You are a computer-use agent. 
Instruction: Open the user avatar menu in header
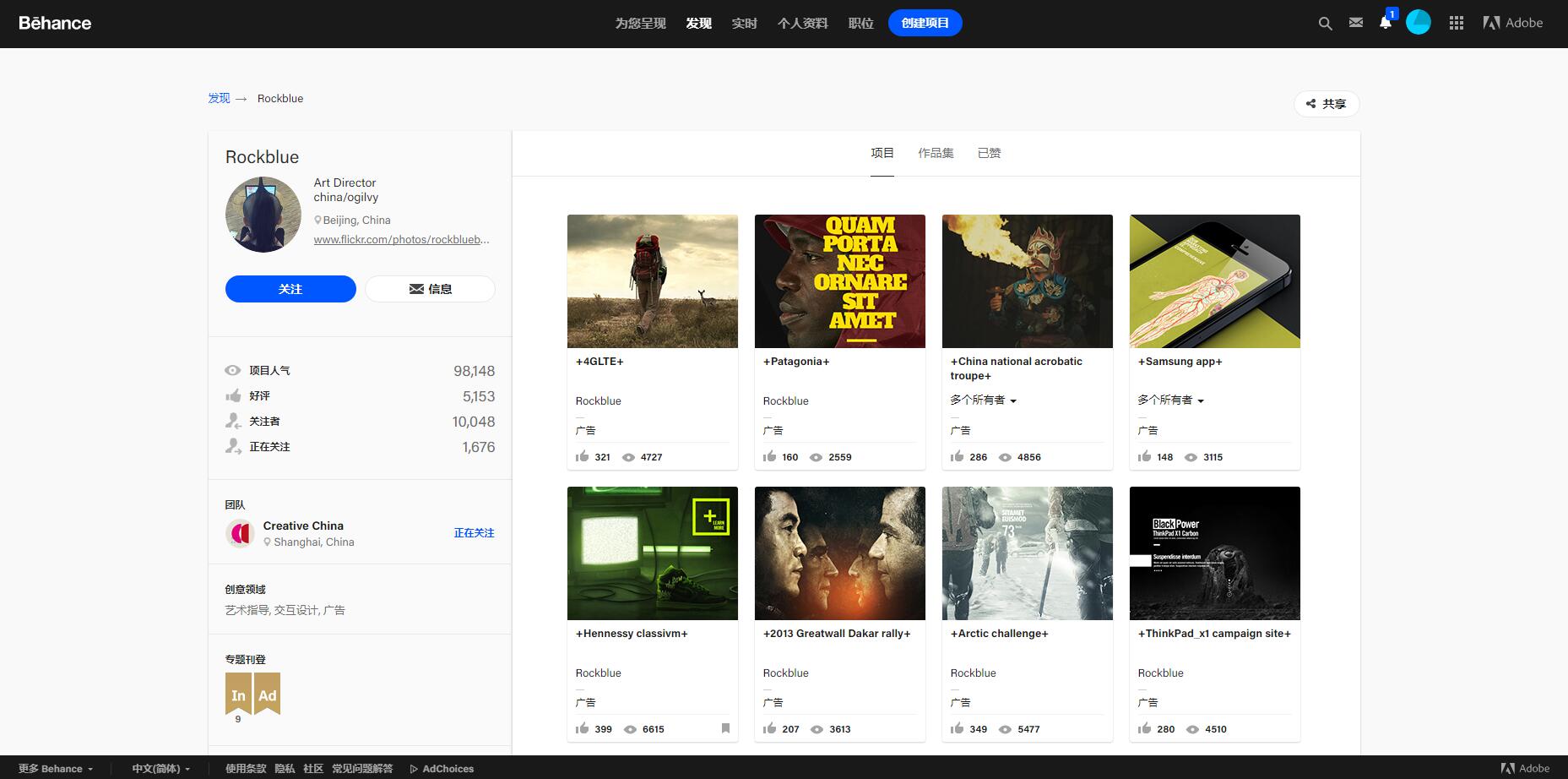point(1419,23)
